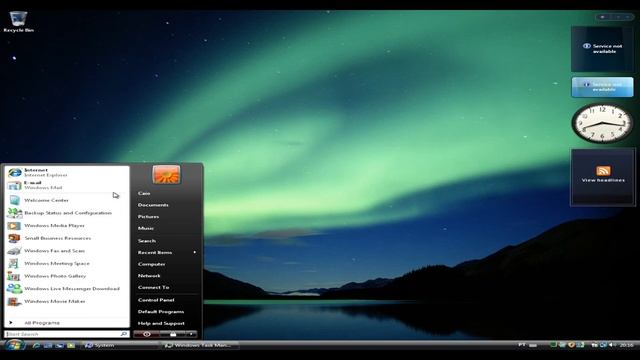Expand All Programs list
Screen dimensions: 640x360
pyautogui.click(x=67, y=323)
